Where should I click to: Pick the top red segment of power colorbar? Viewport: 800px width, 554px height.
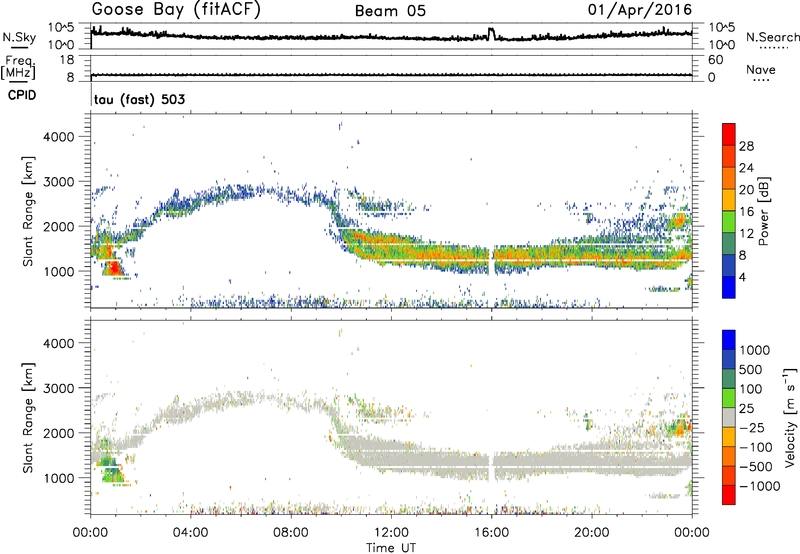(729, 134)
